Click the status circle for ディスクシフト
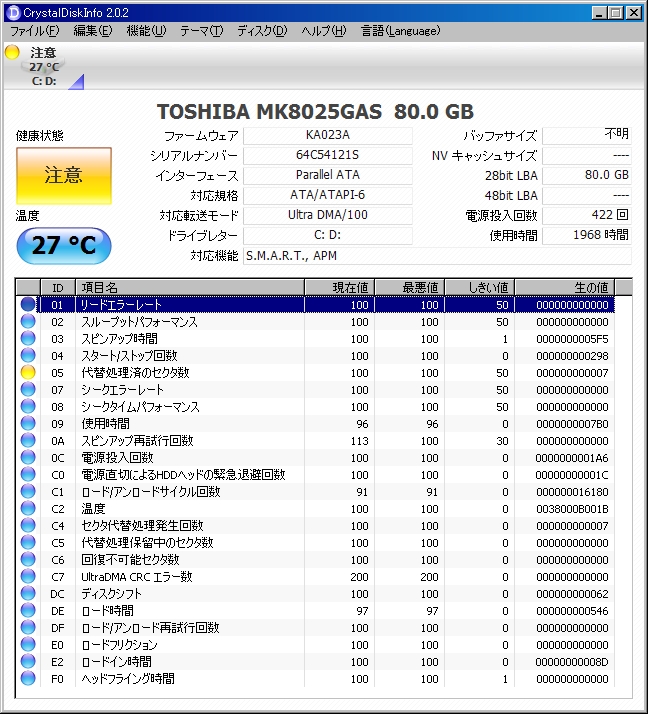Screen dimensions: 648x714 click(x=28, y=593)
